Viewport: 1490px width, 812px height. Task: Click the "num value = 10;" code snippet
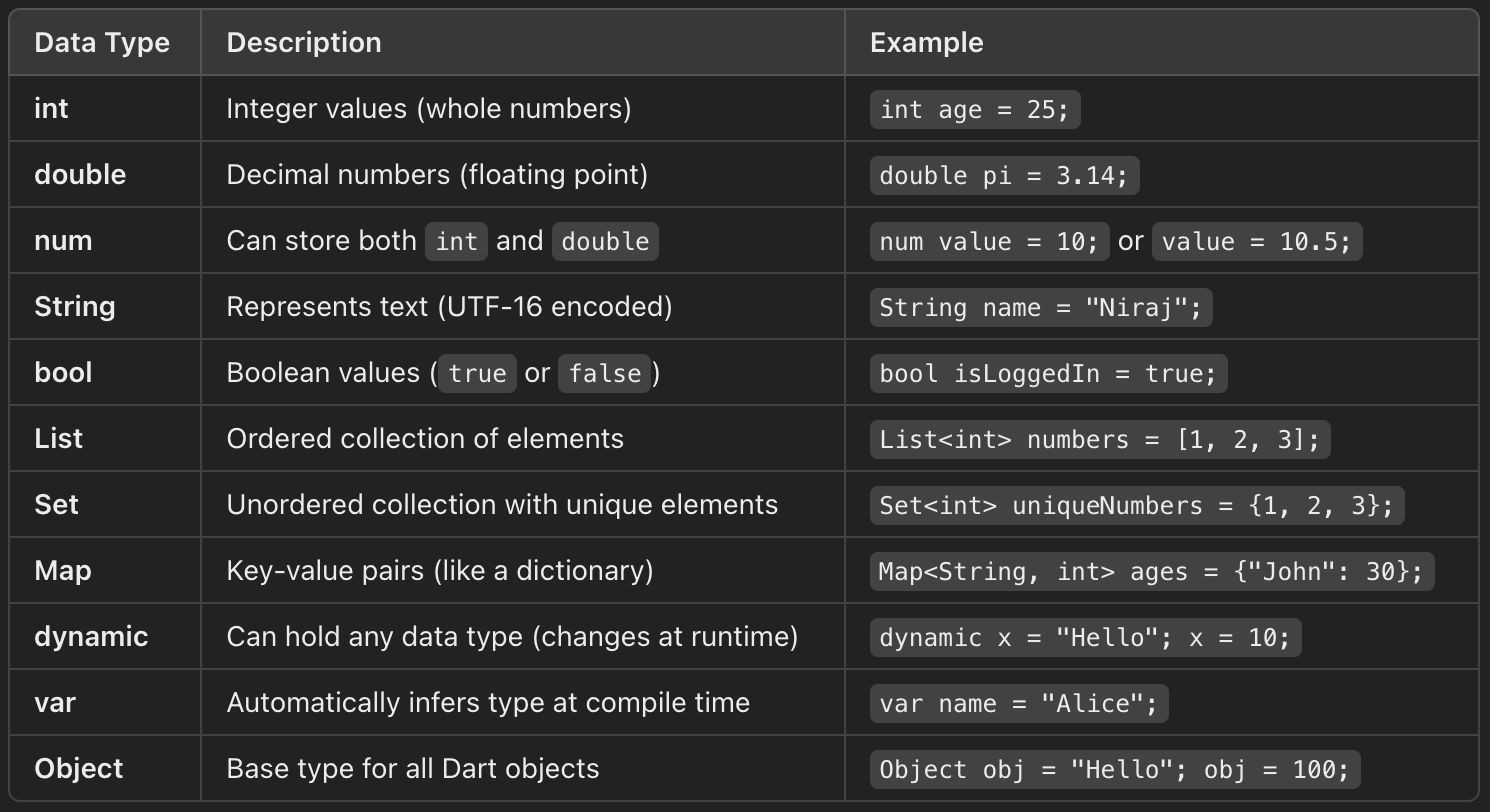click(x=989, y=241)
